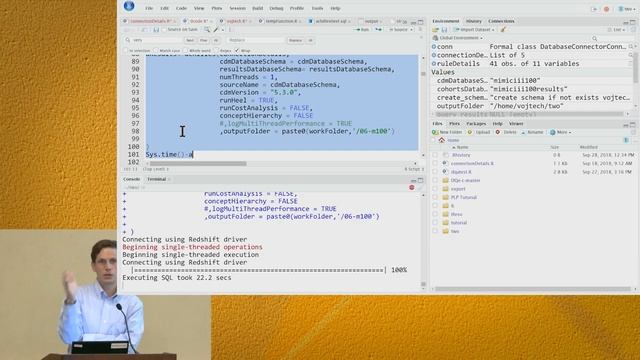Image resolution: width=640 pixels, height=360 pixels.
Task: Open the code tools wand menu
Action: click(217, 29)
